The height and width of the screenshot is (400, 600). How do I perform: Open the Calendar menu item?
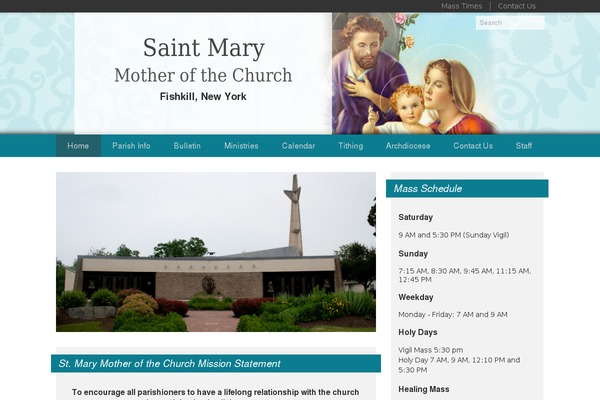[x=298, y=146]
